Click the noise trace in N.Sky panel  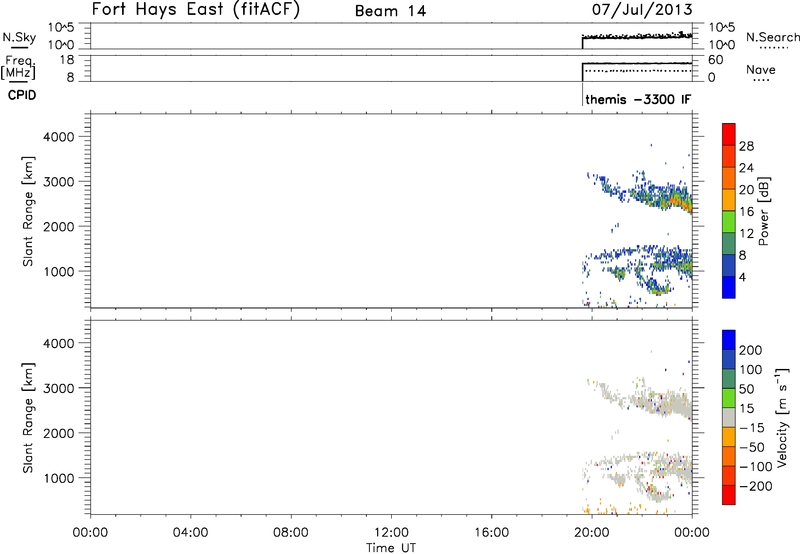click(x=637, y=36)
